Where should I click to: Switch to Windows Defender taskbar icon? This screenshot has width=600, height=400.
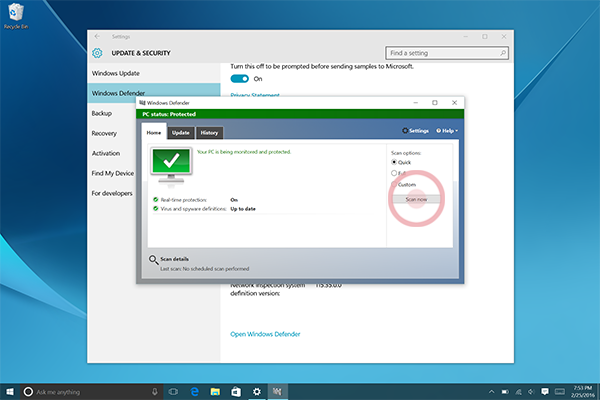(277, 392)
